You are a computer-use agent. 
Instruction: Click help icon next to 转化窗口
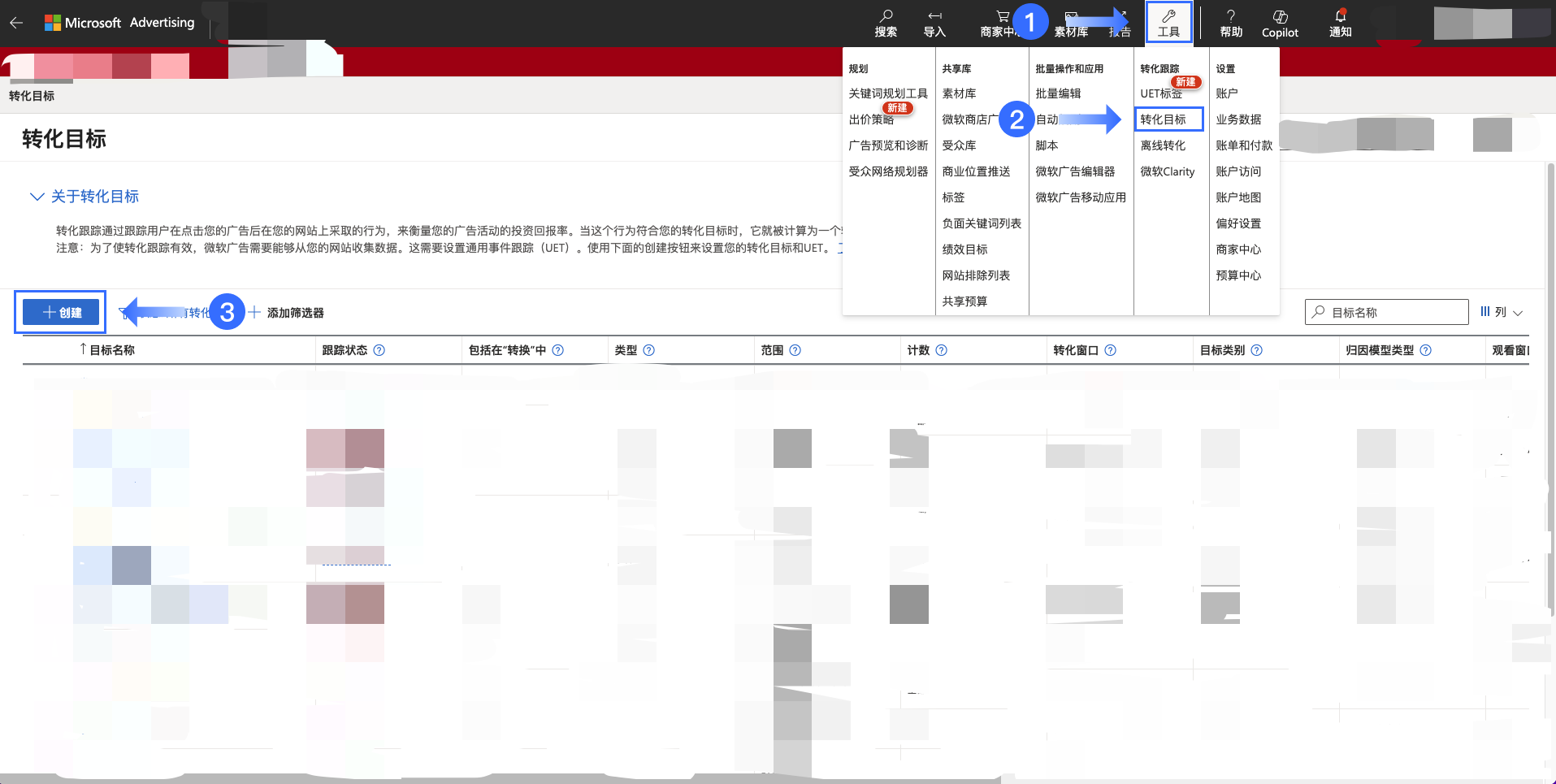point(1110,350)
